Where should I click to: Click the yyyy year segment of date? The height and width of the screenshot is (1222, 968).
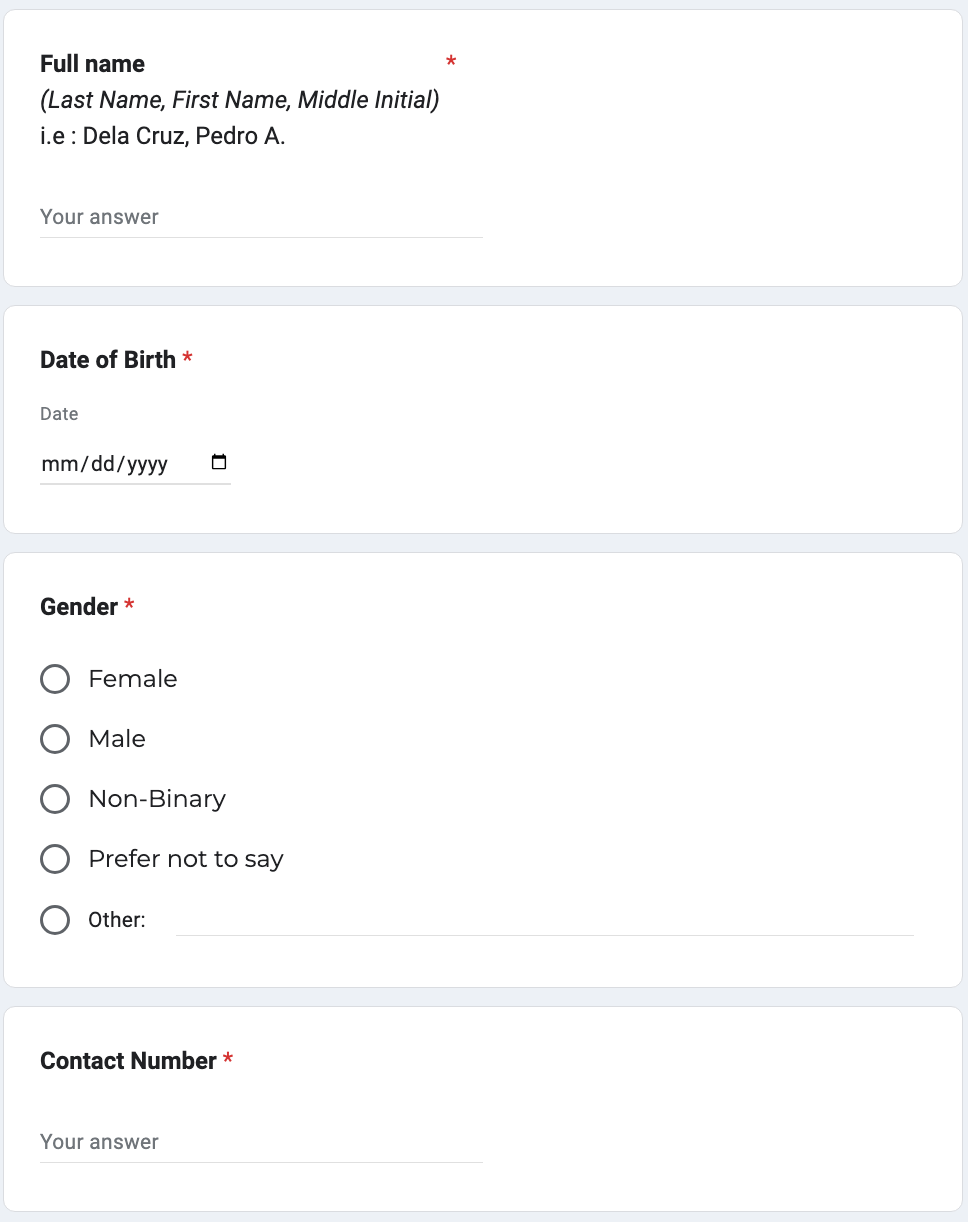pyautogui.click(x=147, y=464)
